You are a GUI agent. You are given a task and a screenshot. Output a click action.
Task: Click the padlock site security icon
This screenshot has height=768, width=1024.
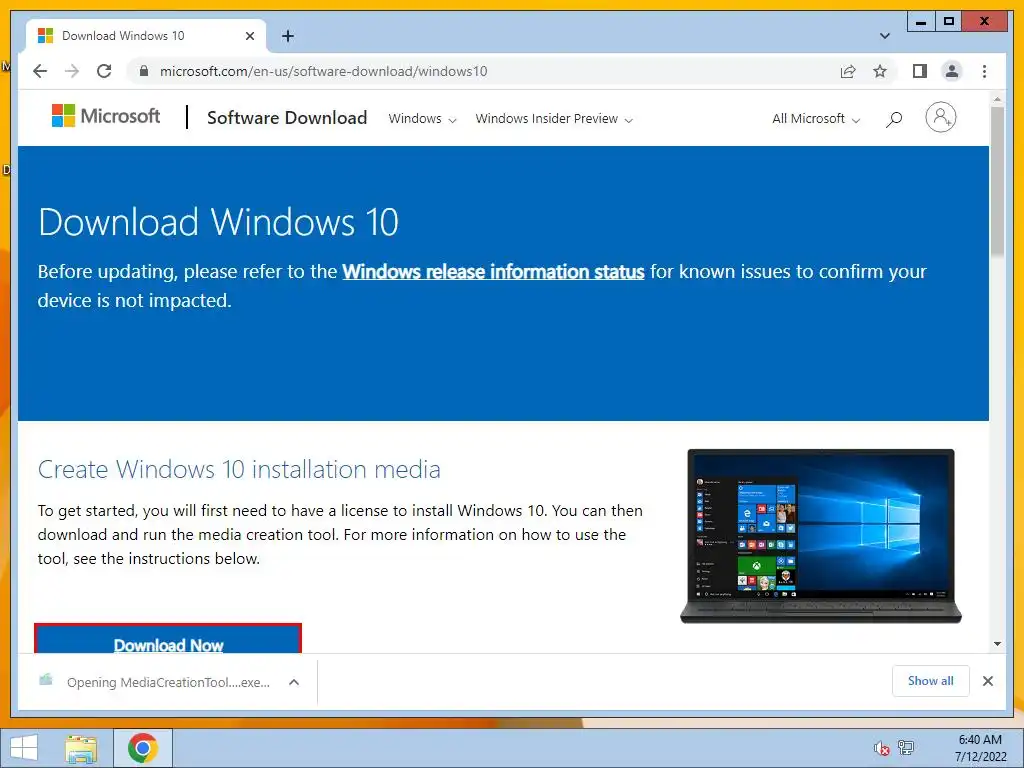144,71
